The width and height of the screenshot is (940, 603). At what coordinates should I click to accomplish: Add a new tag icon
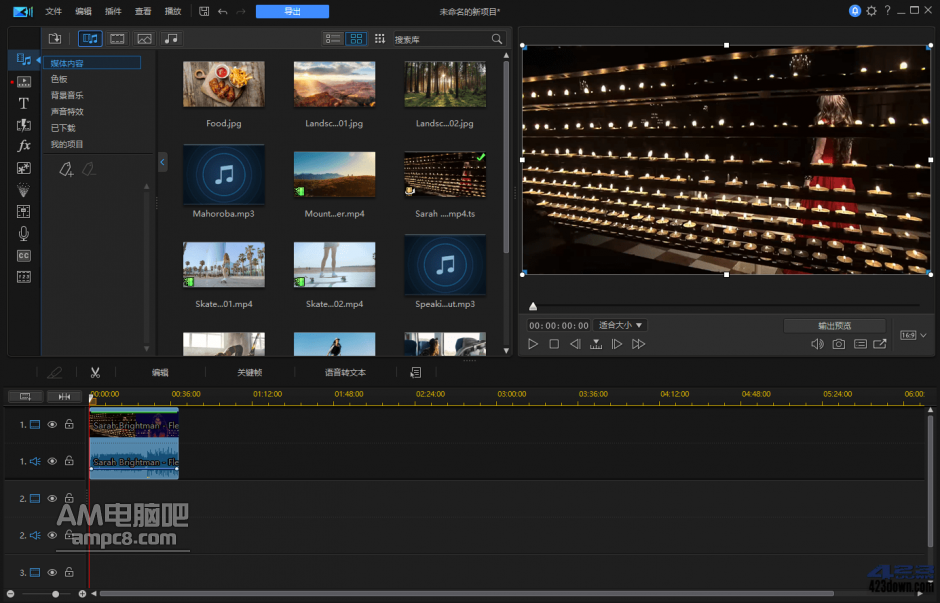click(66, 170)
